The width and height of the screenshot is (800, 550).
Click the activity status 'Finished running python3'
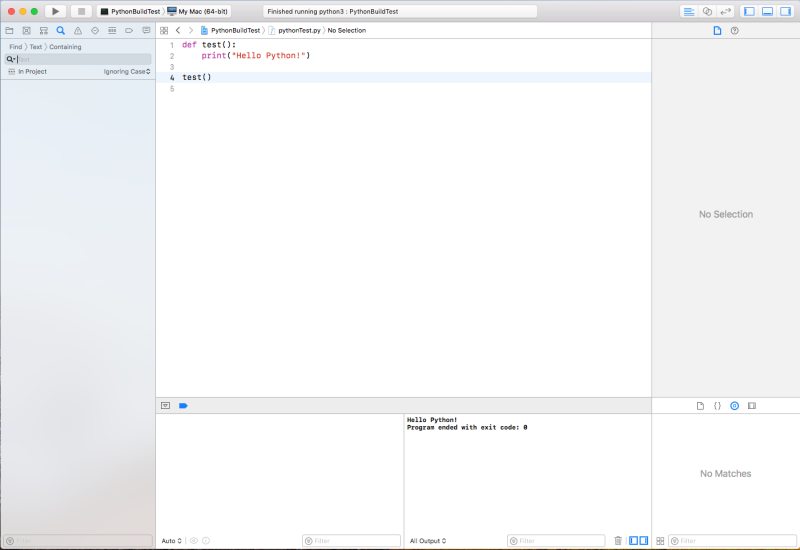click(333, 11)
